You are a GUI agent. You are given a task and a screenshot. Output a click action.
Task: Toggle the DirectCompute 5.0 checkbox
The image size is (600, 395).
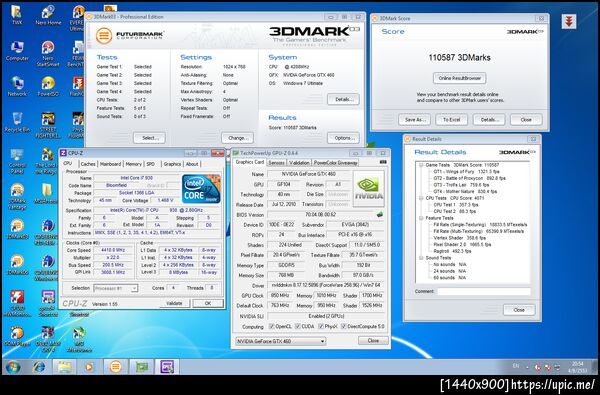343,326
